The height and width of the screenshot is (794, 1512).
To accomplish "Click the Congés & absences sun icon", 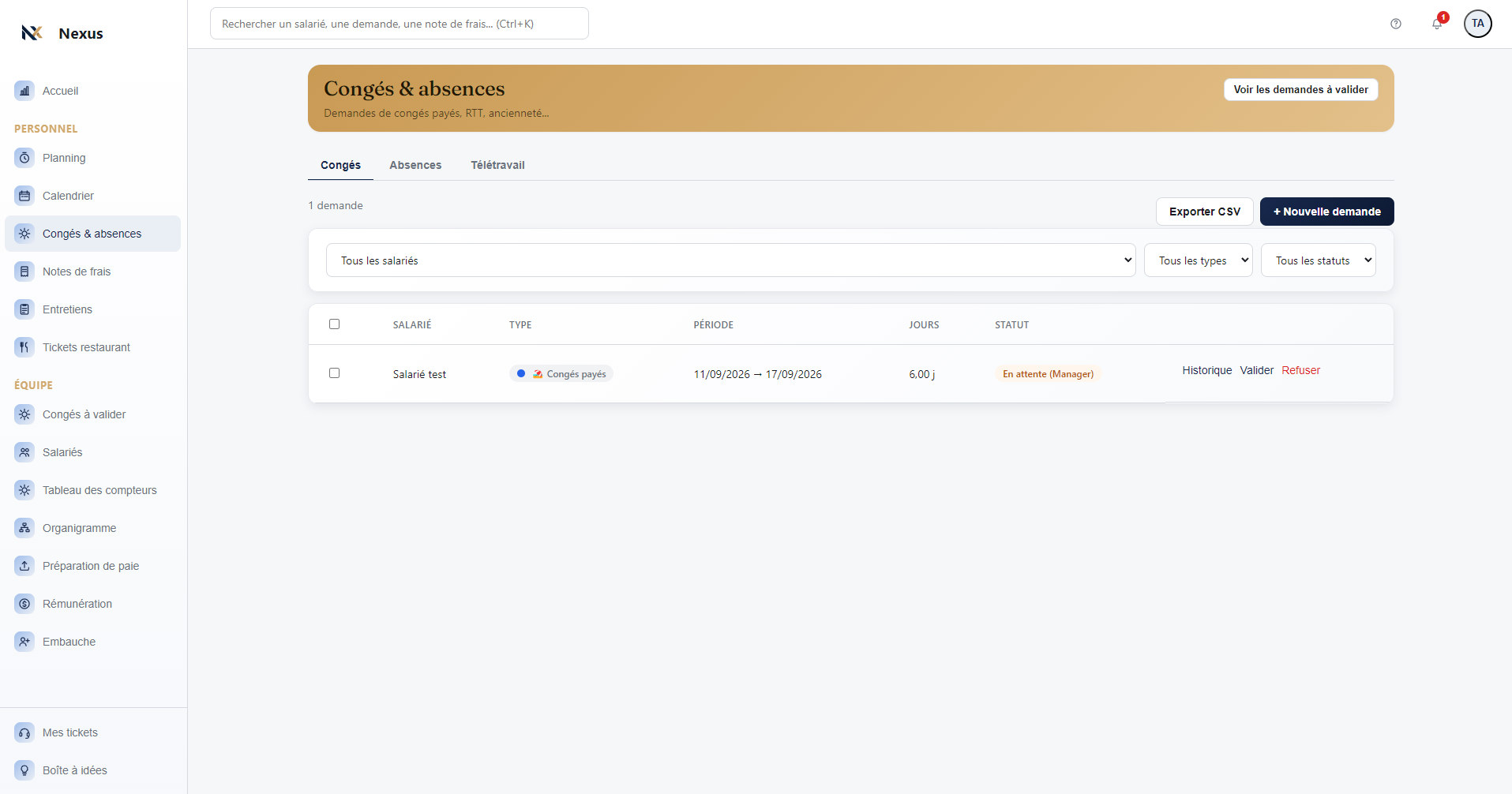I will (24, 234).
